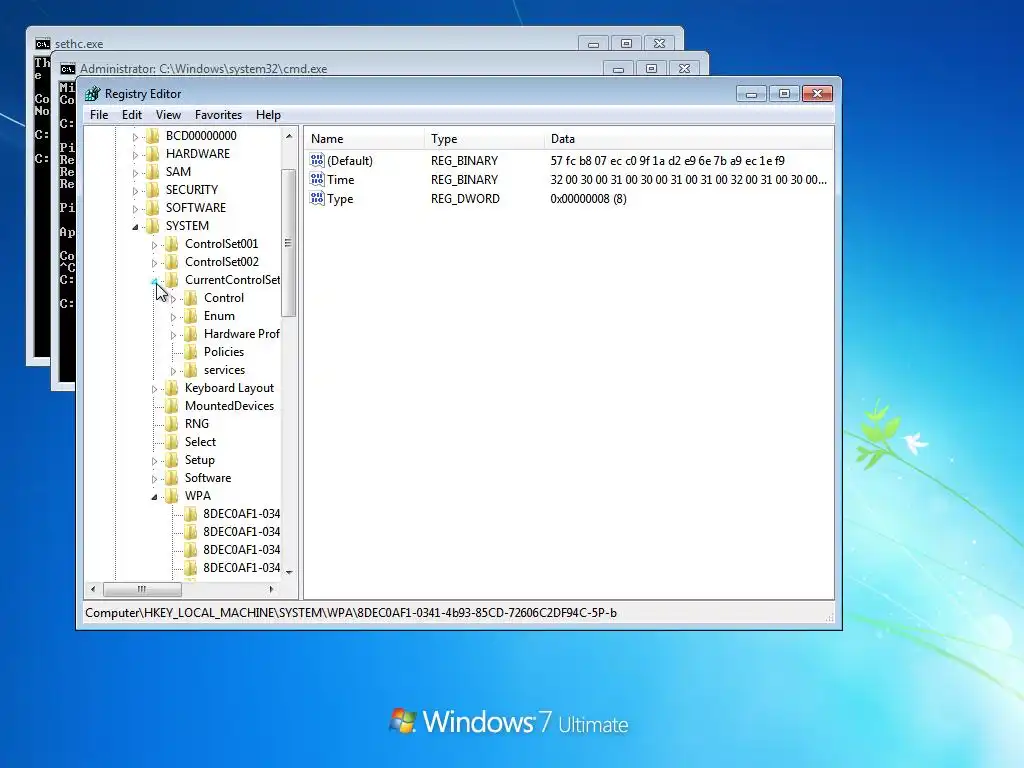Click the tree horizontal scrollbar thumb

tap(142, 589)
